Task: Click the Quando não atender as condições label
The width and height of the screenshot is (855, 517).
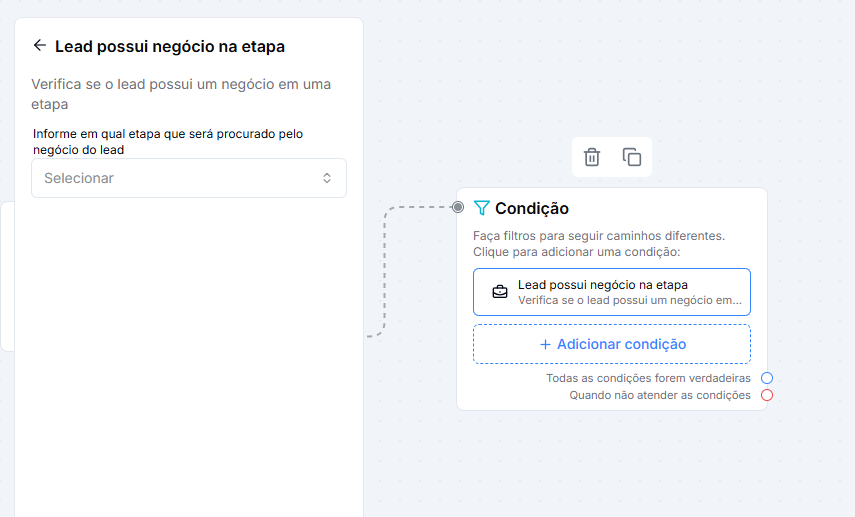Action: tap(660, 395)
